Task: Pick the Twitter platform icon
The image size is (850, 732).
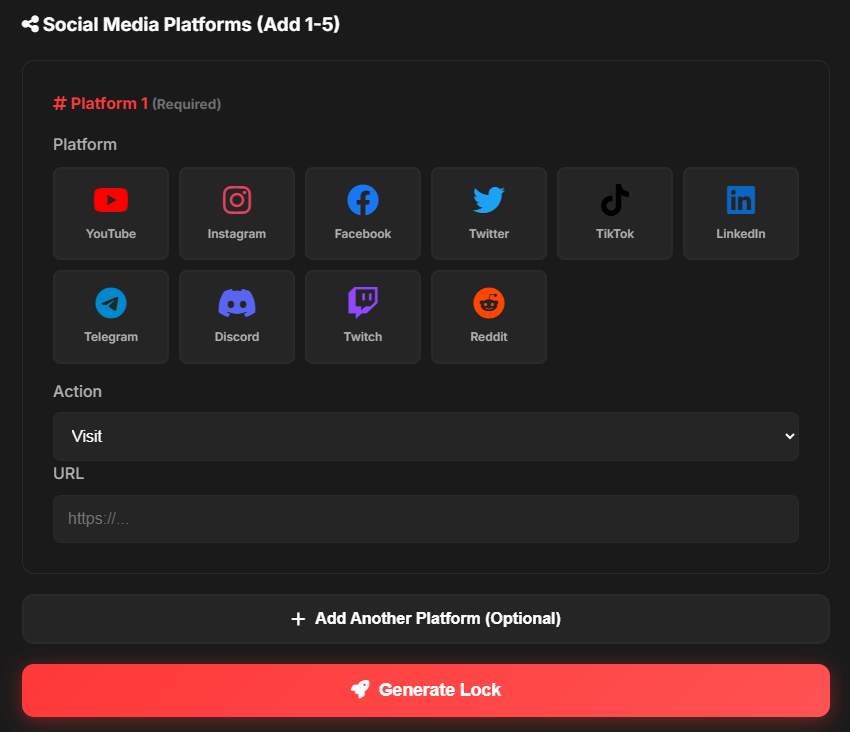Action: tap(488, 213)
